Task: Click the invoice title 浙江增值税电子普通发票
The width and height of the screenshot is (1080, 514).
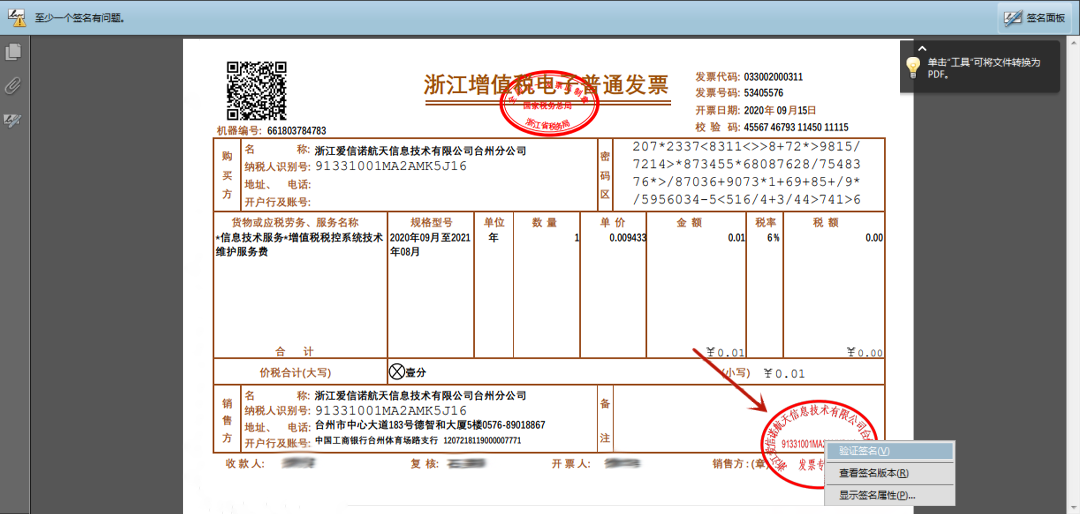Action: click(546, 85)
